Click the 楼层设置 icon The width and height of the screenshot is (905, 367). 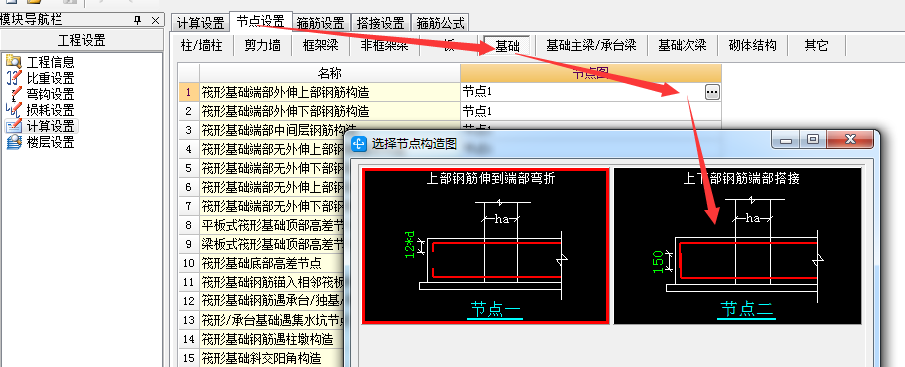point(14,141)
